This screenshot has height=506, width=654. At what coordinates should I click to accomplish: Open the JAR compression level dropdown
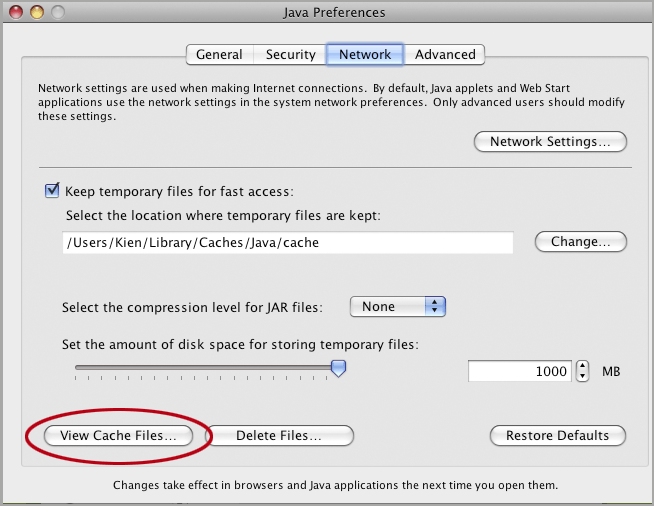[x=397, y=307]
